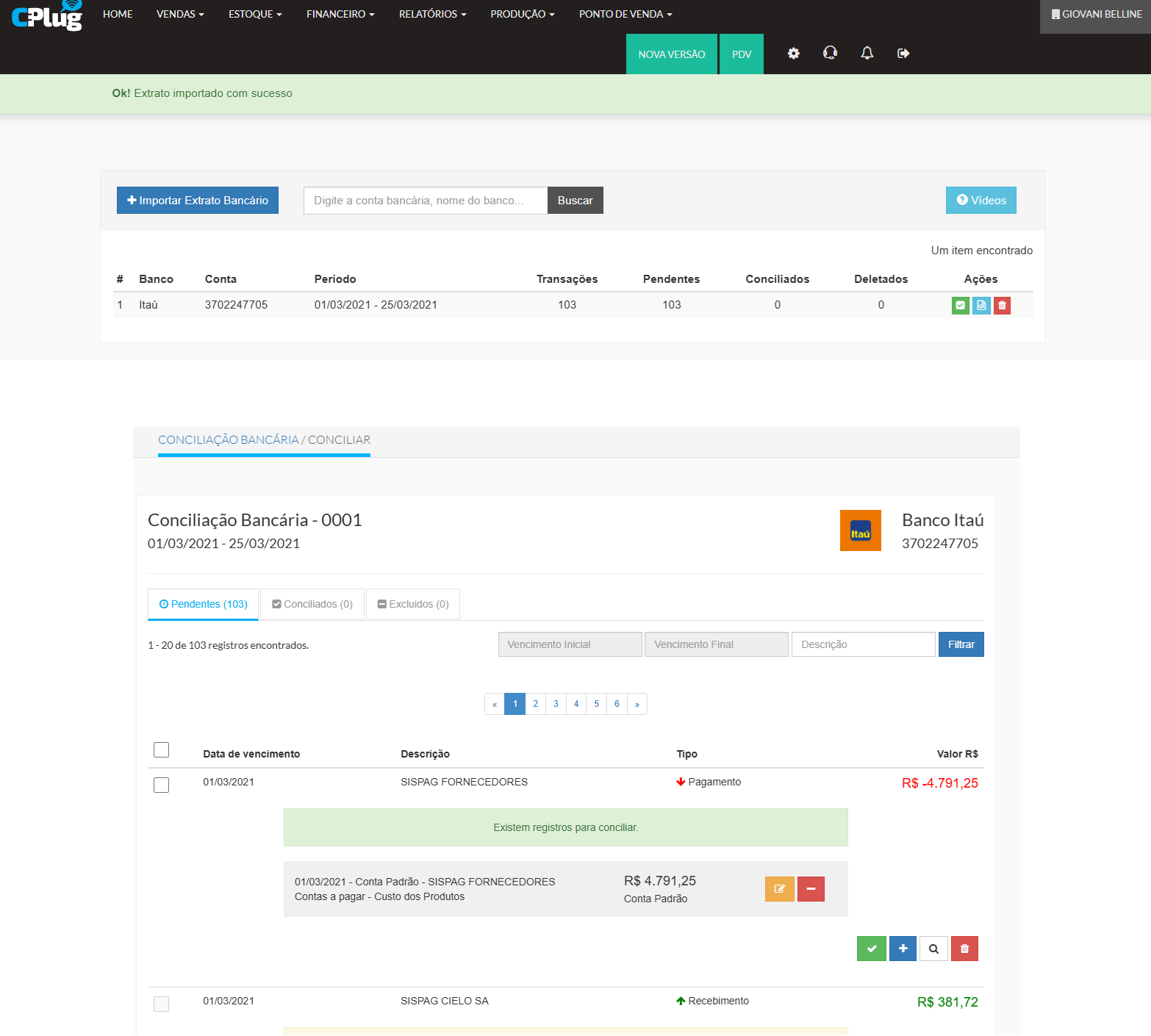Viewport: 1151px width, 1036px height.
Task: Edit the suggested SISPAG FORNECEDORES record
Action: tap(779, 889)
